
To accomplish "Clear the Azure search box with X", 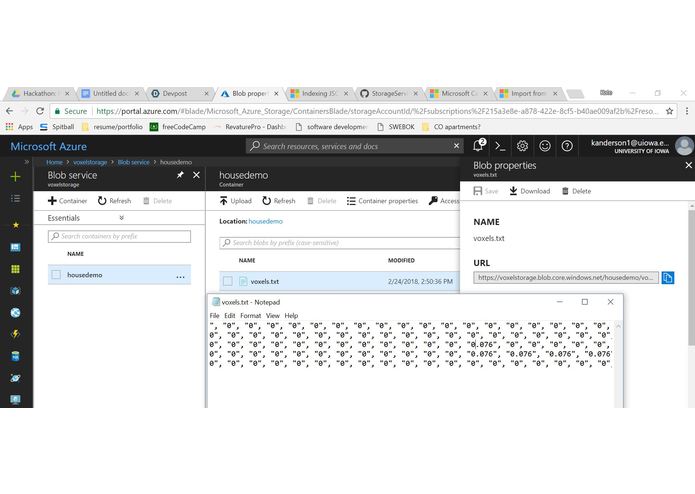I will tap(457, 146).
